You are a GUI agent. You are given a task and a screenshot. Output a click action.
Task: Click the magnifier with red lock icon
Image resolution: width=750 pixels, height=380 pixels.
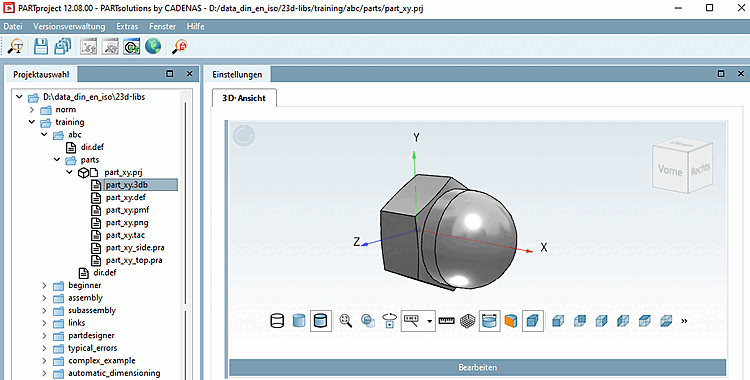click(180, 46)
